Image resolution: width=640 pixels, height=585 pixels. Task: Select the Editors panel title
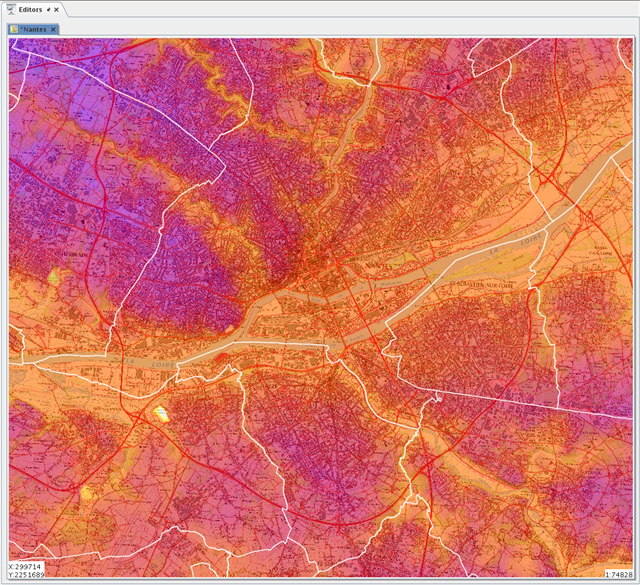(30, 8)
